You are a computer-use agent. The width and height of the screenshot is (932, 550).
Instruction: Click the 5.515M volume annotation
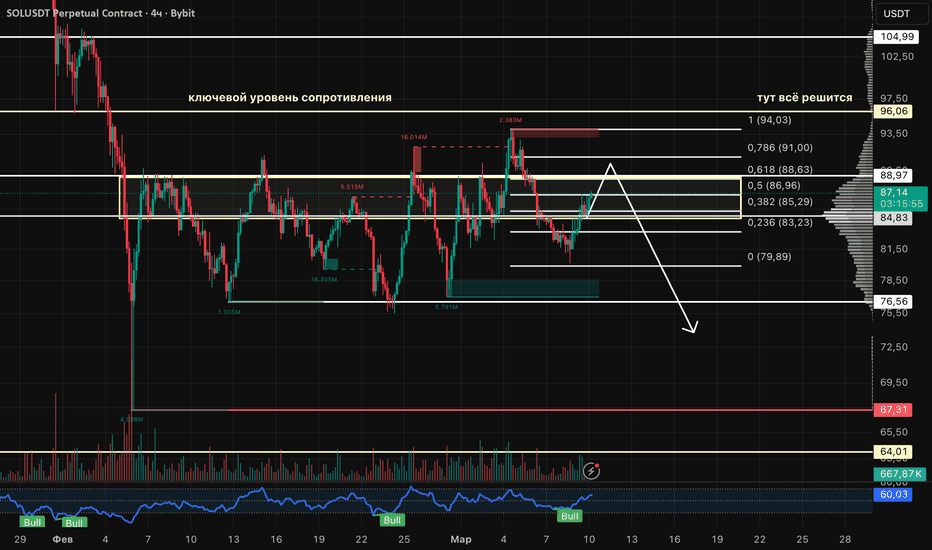tap(352, 187)
